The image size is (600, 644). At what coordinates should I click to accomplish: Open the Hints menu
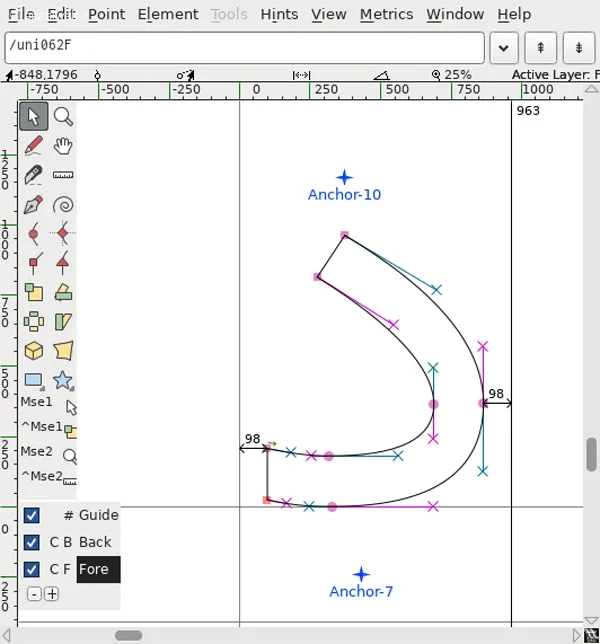[x=279, y=14]
